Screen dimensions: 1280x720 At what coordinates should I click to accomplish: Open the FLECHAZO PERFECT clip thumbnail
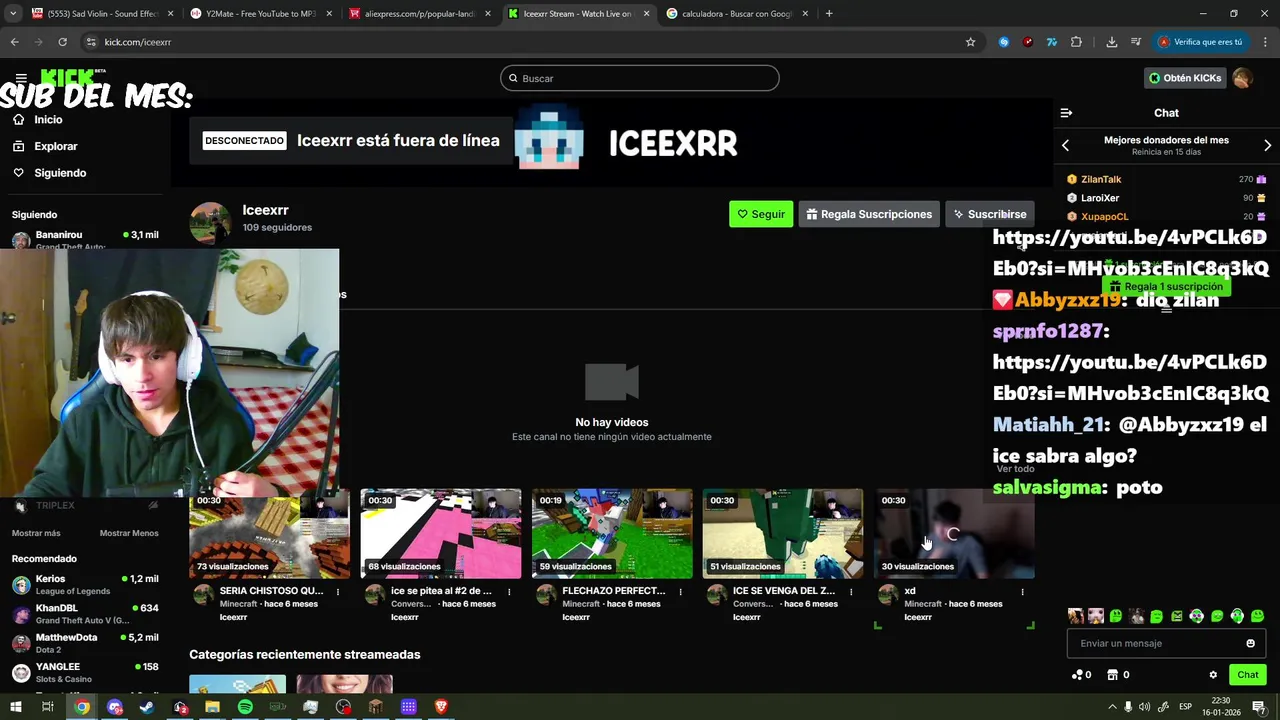pos(612,534)
